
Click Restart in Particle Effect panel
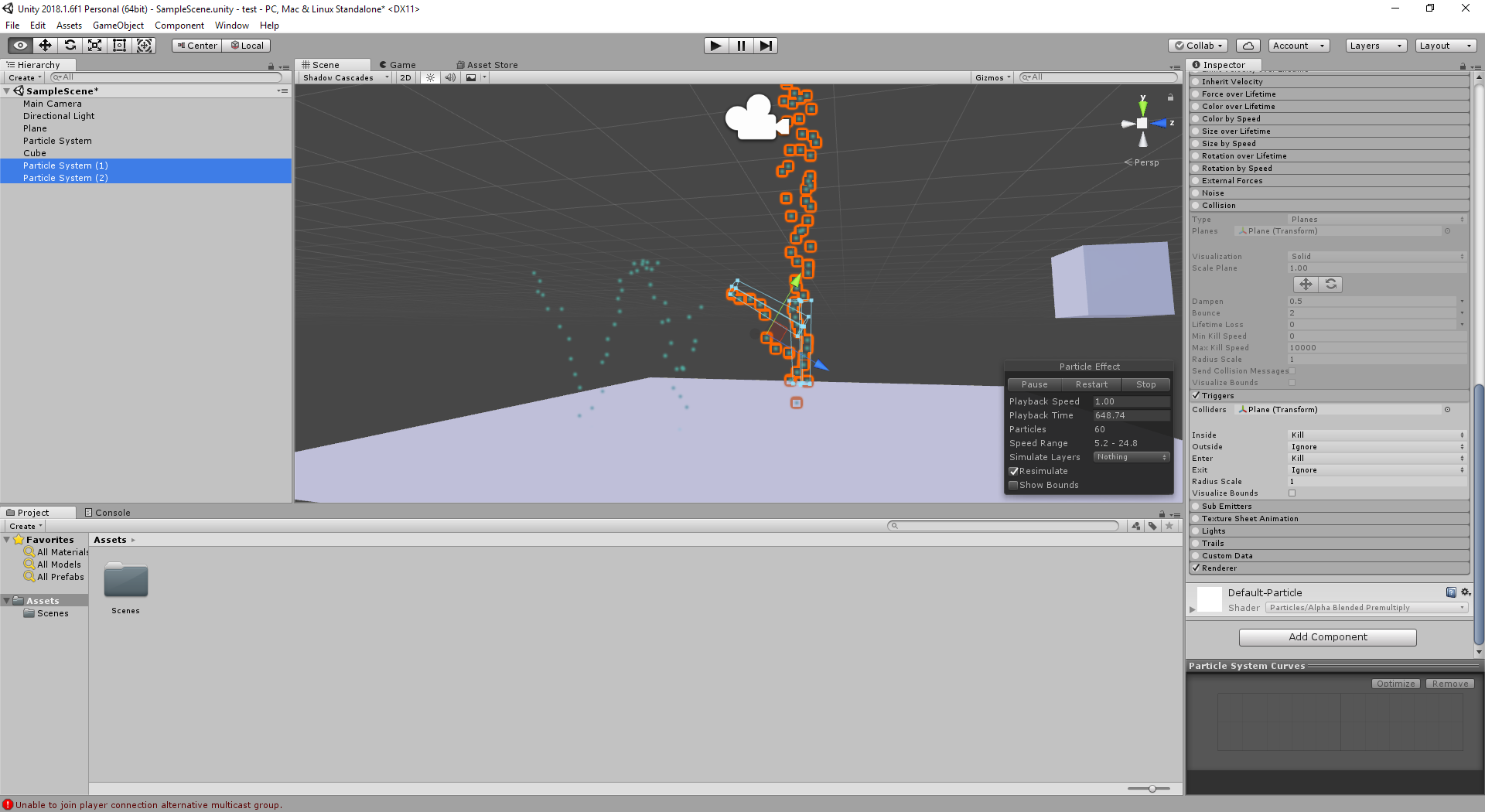[x=1091, y=384]
